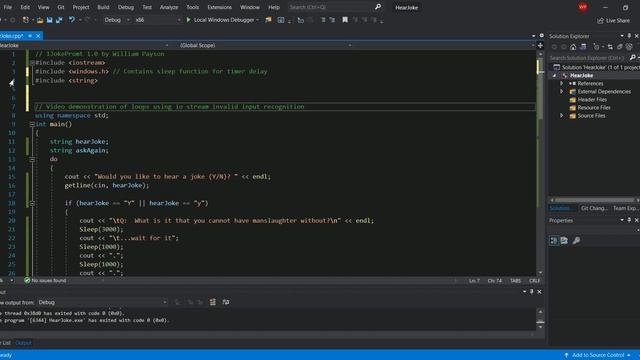Switch to the Output tab

coord(23,343)
